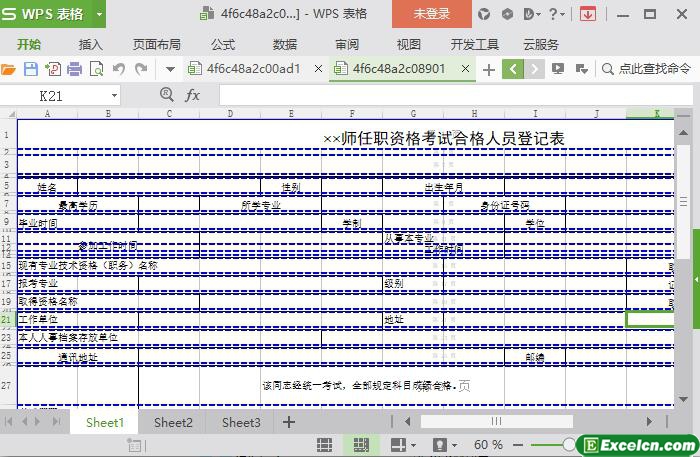Open the 视图 ribbon tab
This screenshot has height=457, width=700.
coord(408,45)
